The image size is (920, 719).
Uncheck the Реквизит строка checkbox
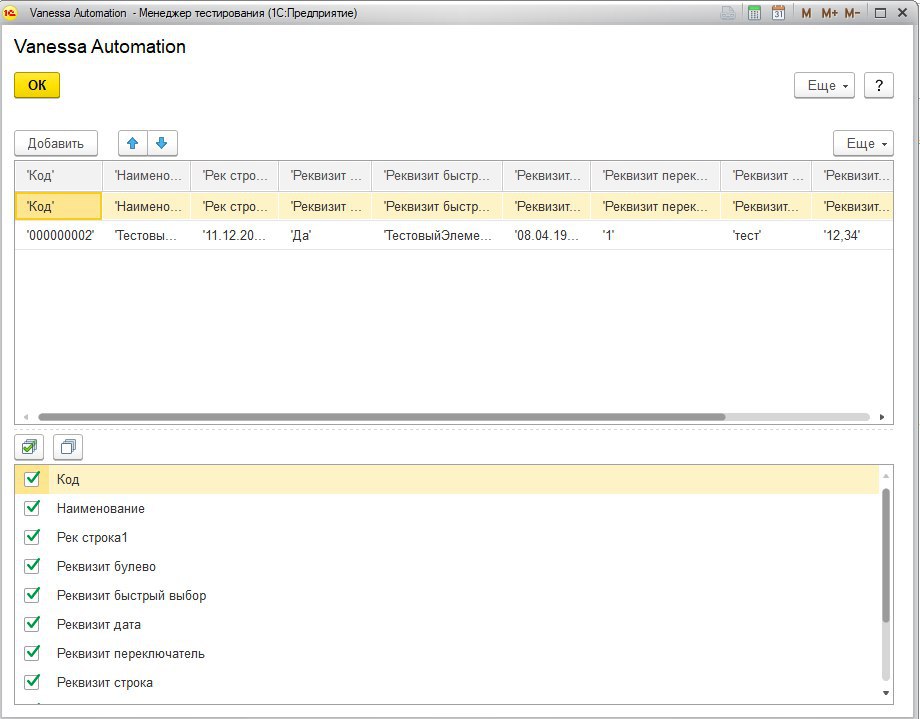coord(32,682)
